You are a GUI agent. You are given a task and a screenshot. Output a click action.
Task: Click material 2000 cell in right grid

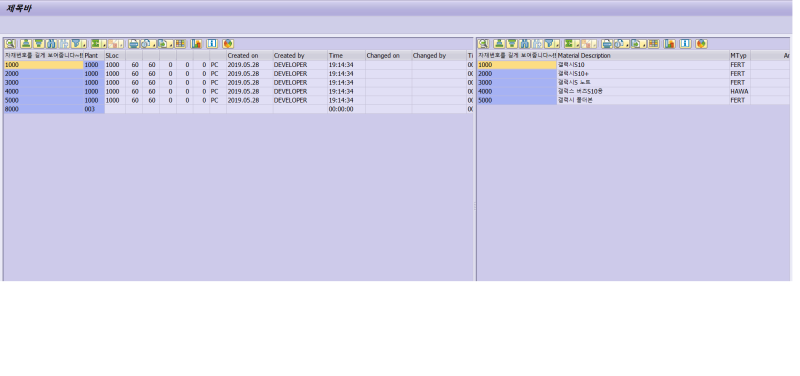coord(516,74)
